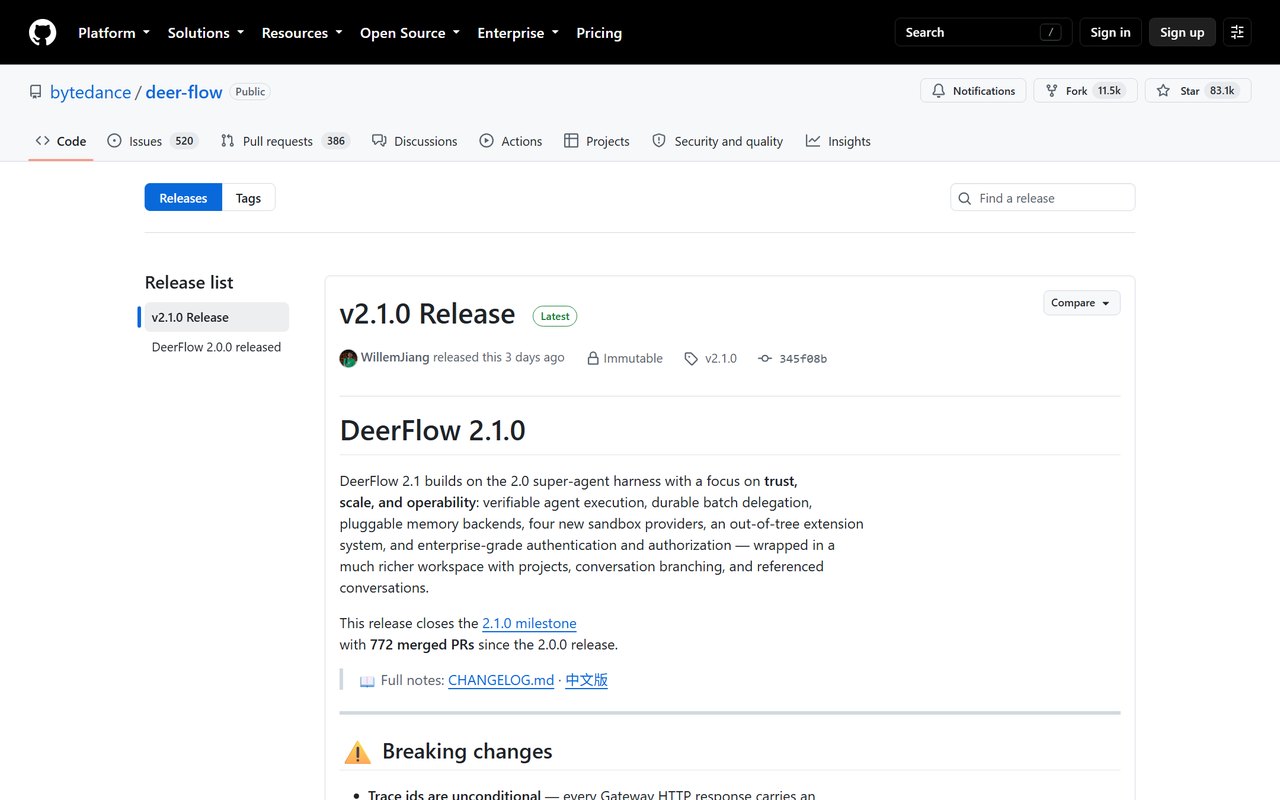The image size is (1280, 800).
Task: Click the Projects table icon
Action: 571,141
